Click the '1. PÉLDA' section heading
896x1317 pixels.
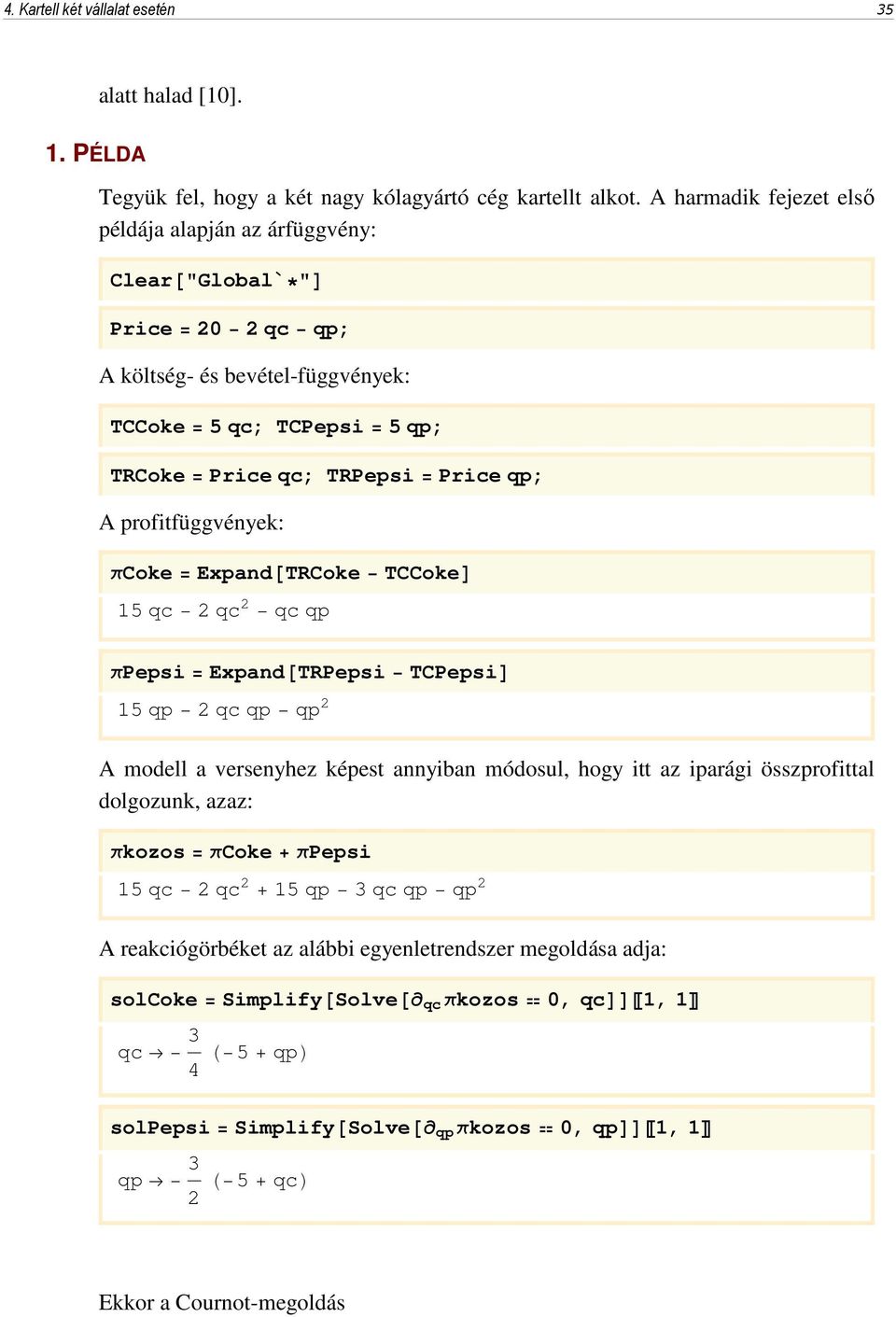95,153
